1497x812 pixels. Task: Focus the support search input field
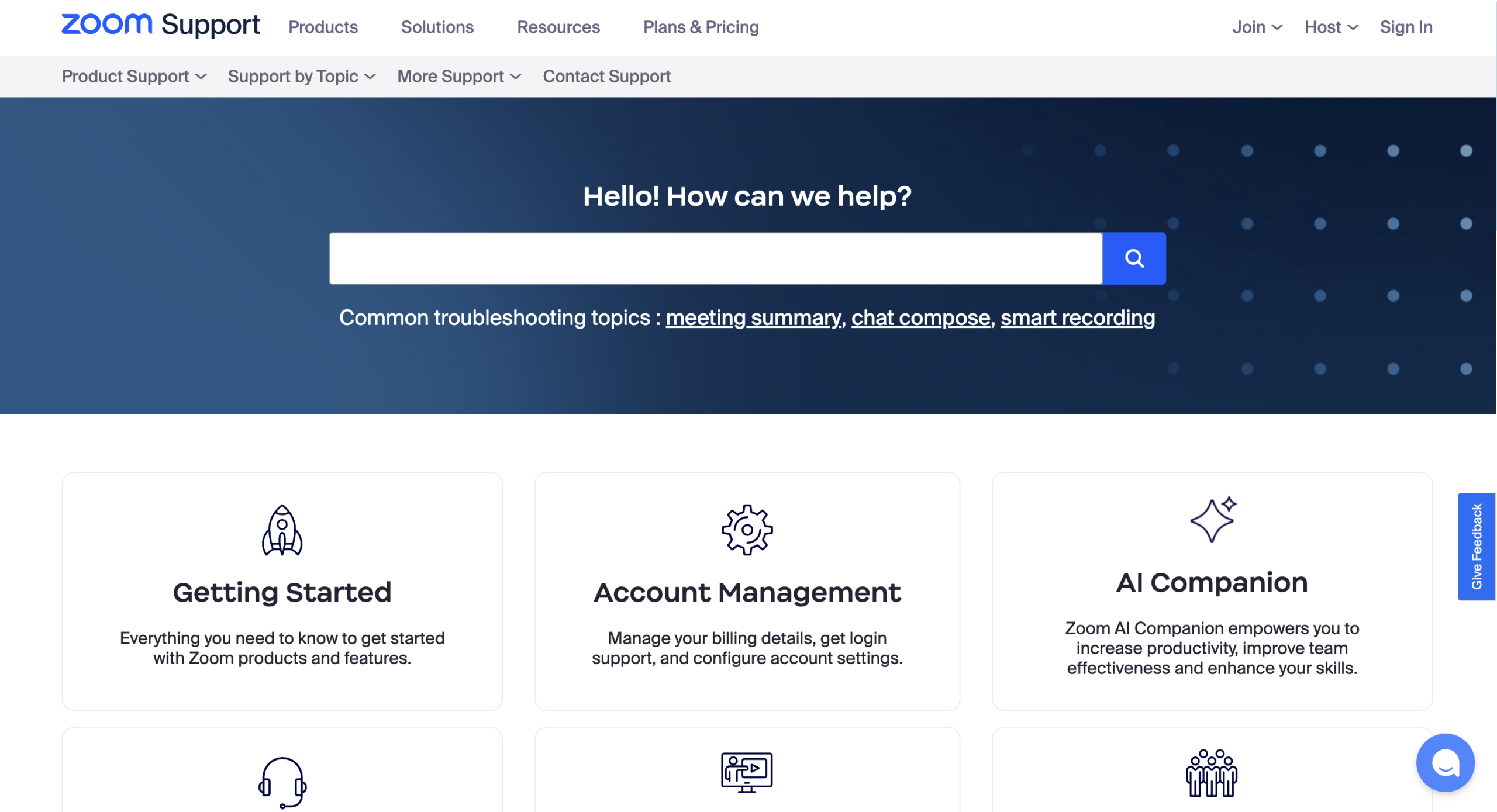715,258
